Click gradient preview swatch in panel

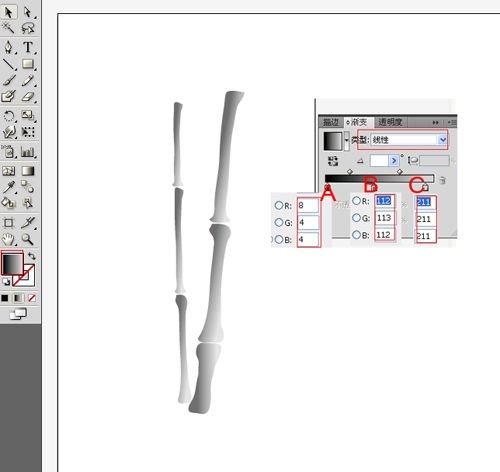[x=333, y=141]
